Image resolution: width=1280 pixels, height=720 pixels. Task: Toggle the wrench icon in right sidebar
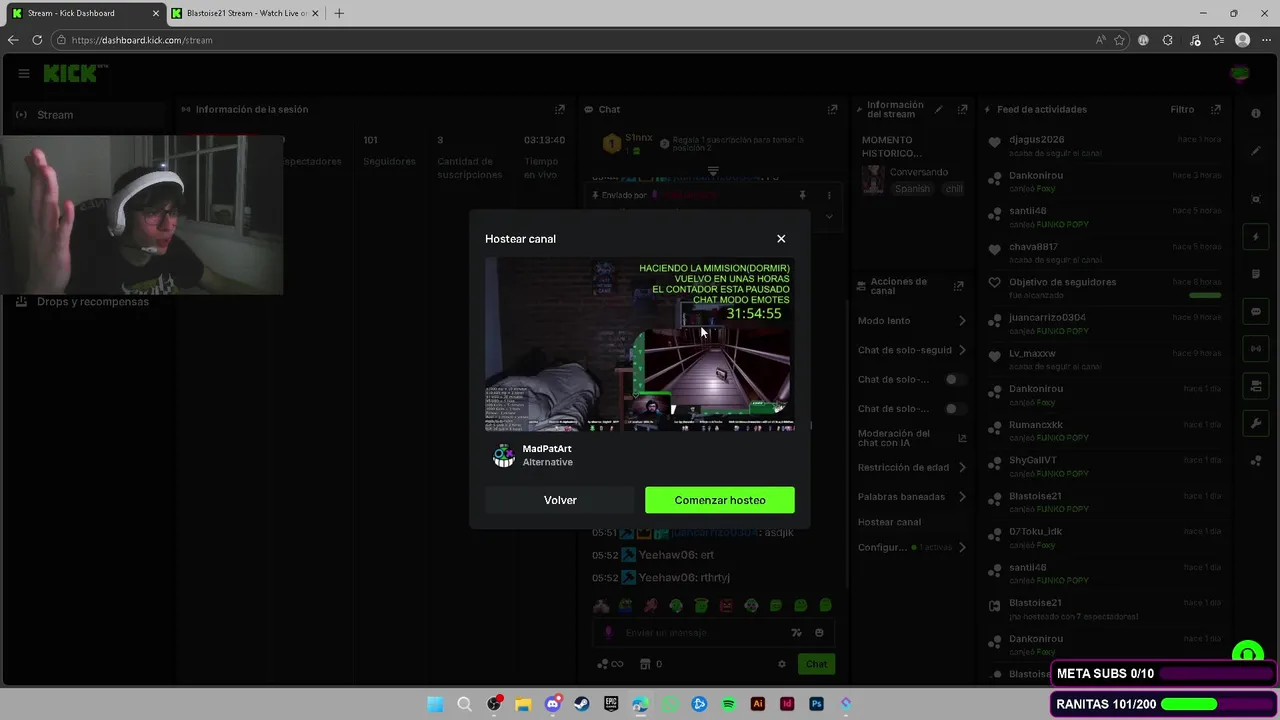[x=1256, y=423]
